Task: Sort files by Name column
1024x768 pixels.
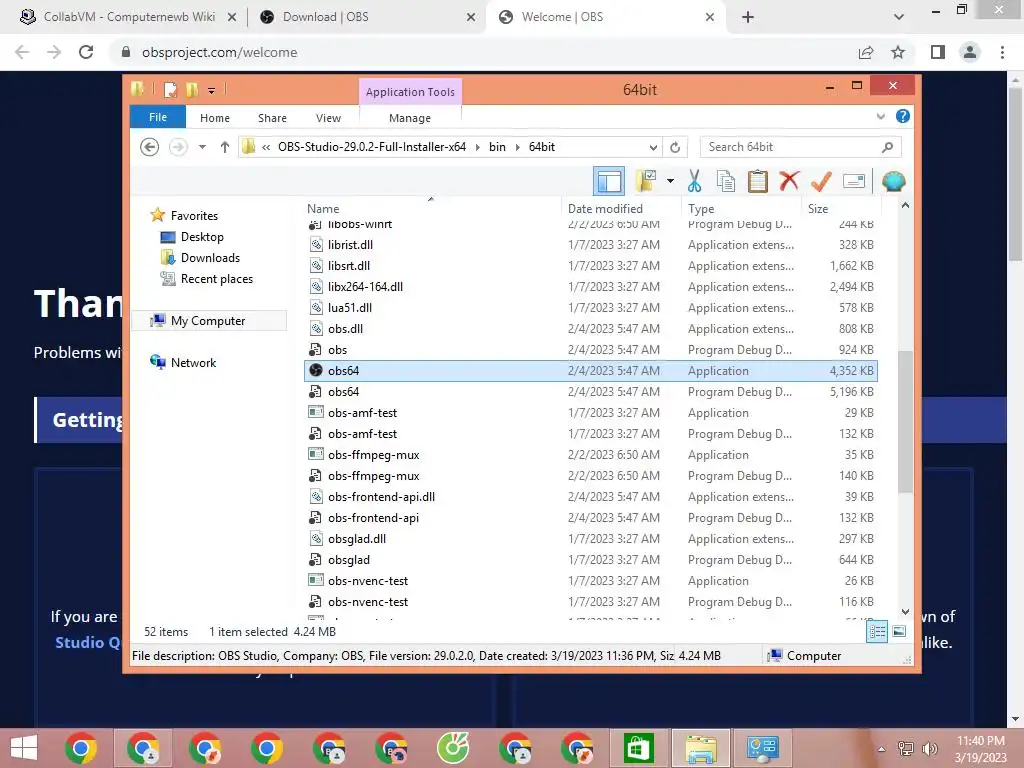Action: [431, 208]
